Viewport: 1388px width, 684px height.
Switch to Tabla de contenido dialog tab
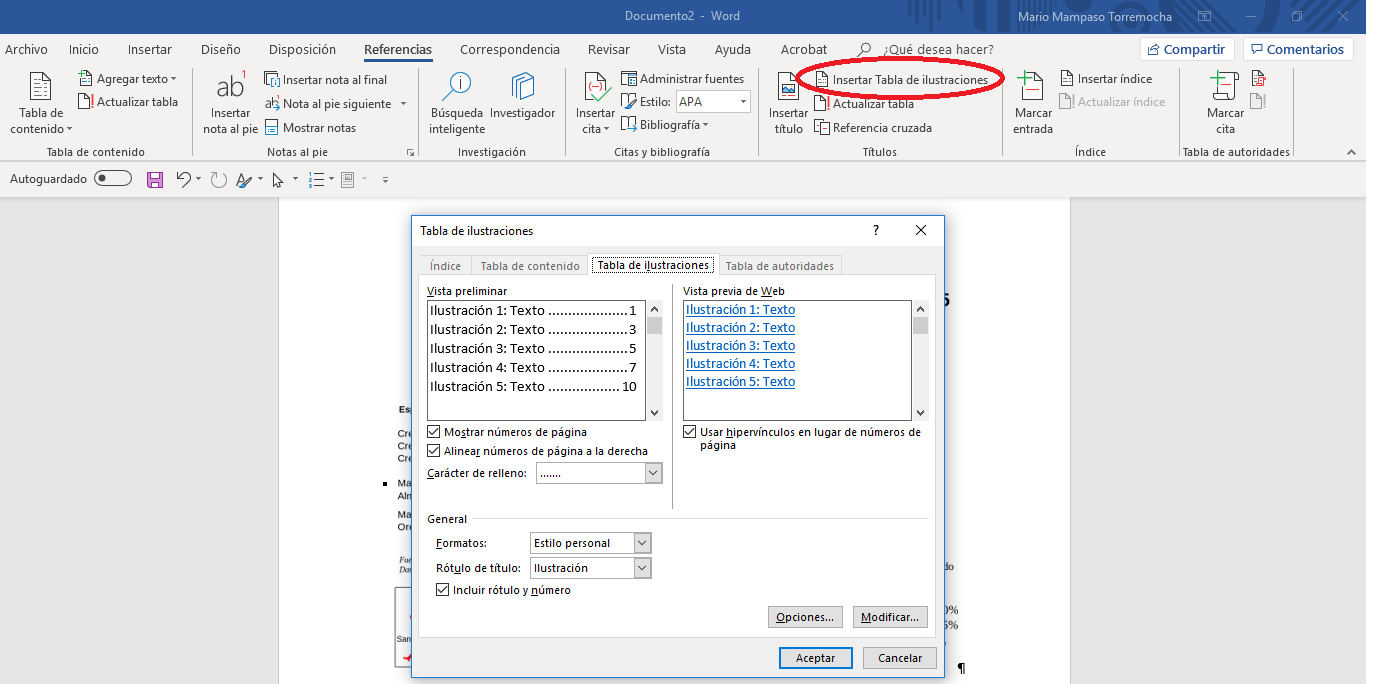530,266
